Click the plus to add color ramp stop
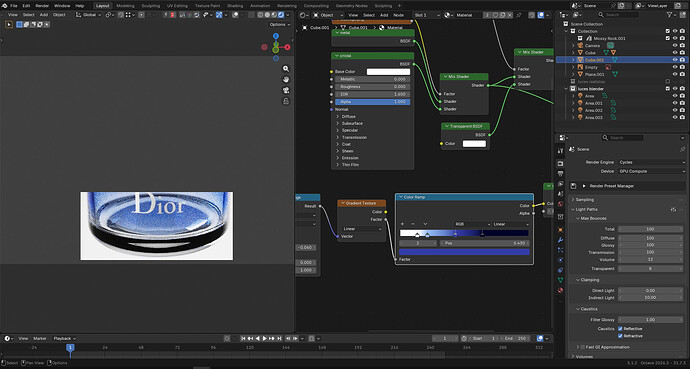690x369 pixels. 402,224
